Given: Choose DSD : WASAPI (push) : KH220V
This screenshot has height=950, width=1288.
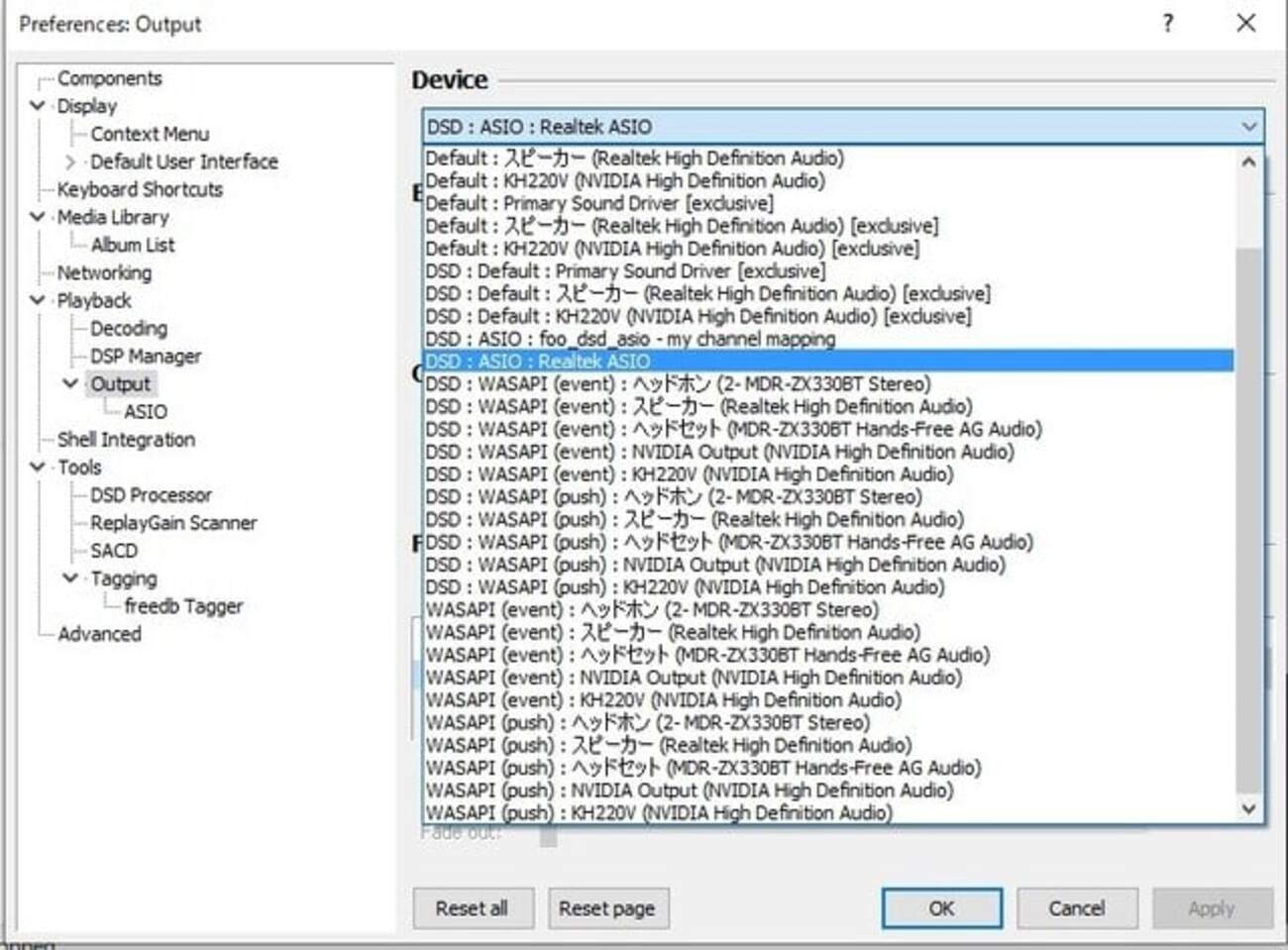Looking at the screenshot, I should [x=828, y=587].
